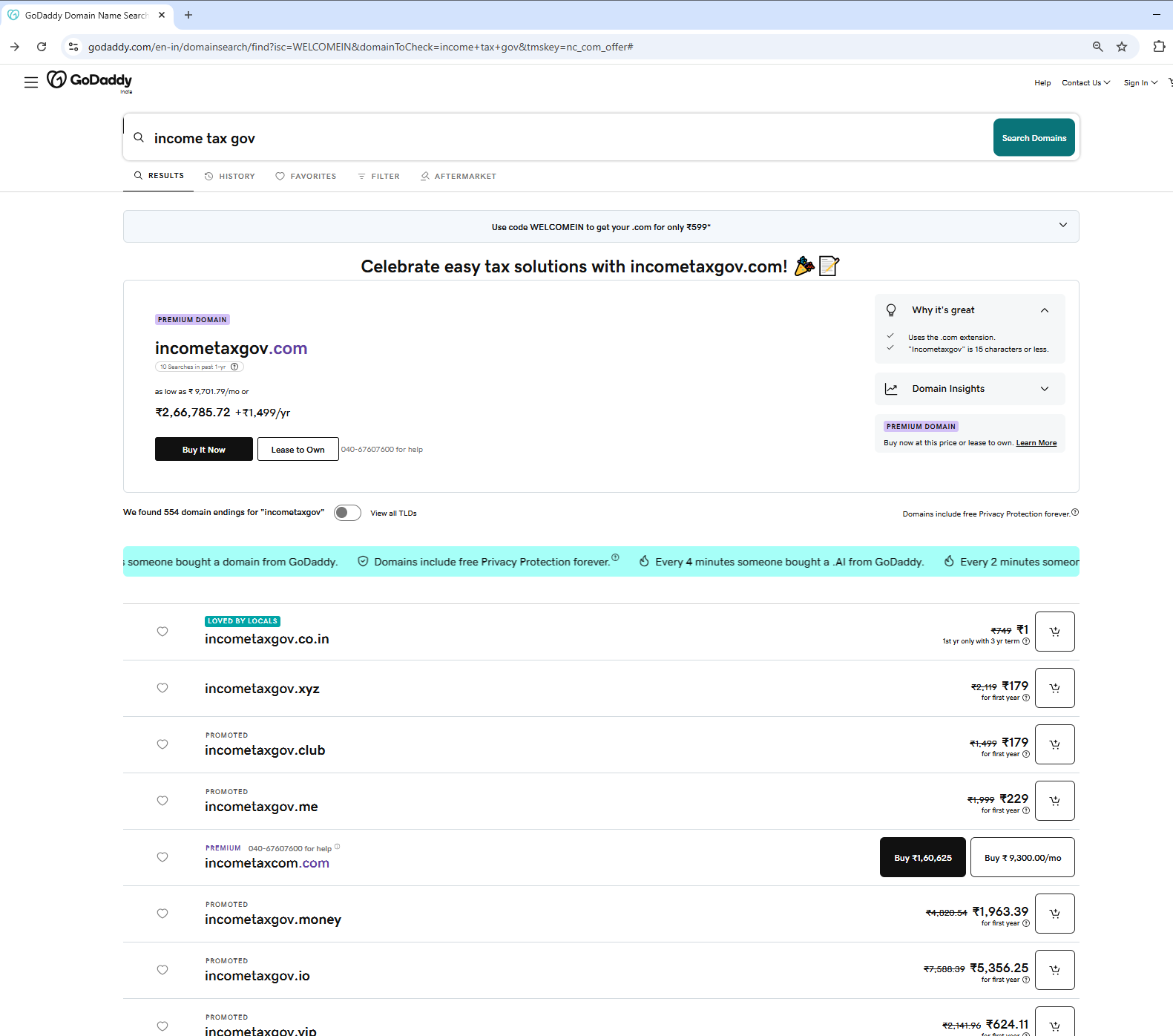Toggle the View all TLDs switch
The height and width of the screenshot is (1036, 1173).
(347, 513)
